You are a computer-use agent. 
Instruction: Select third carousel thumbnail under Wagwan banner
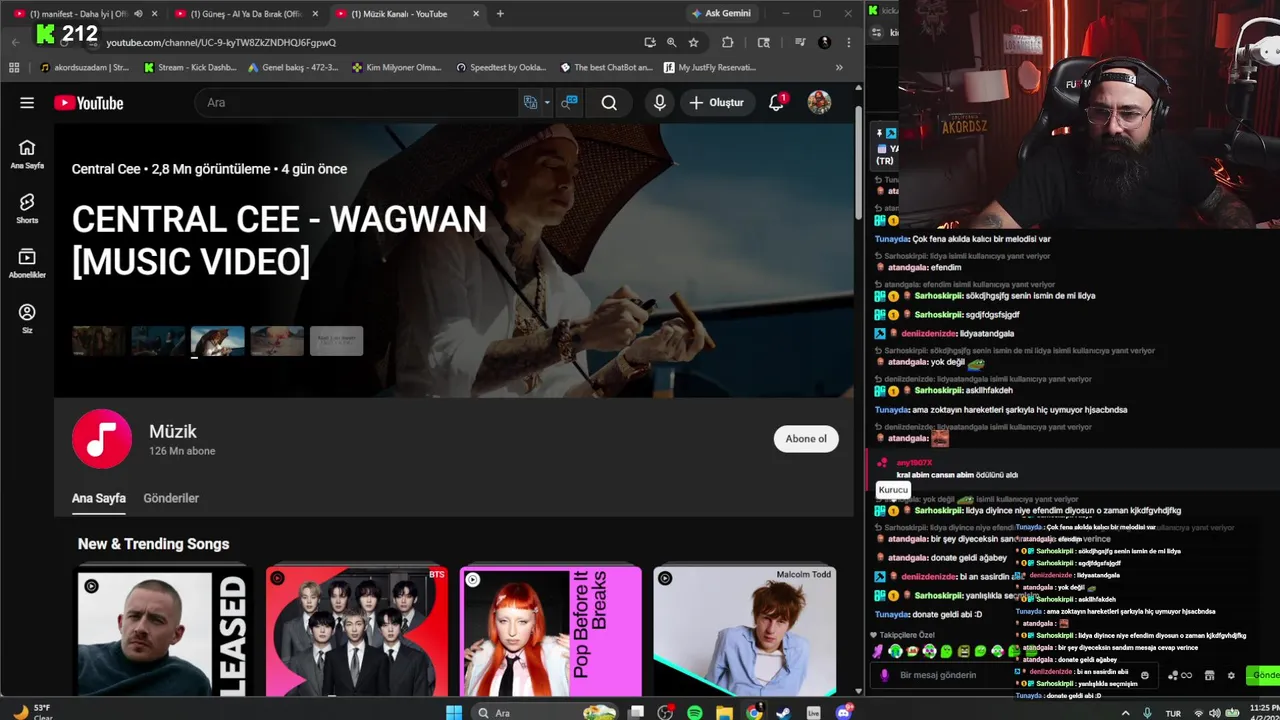218,341
